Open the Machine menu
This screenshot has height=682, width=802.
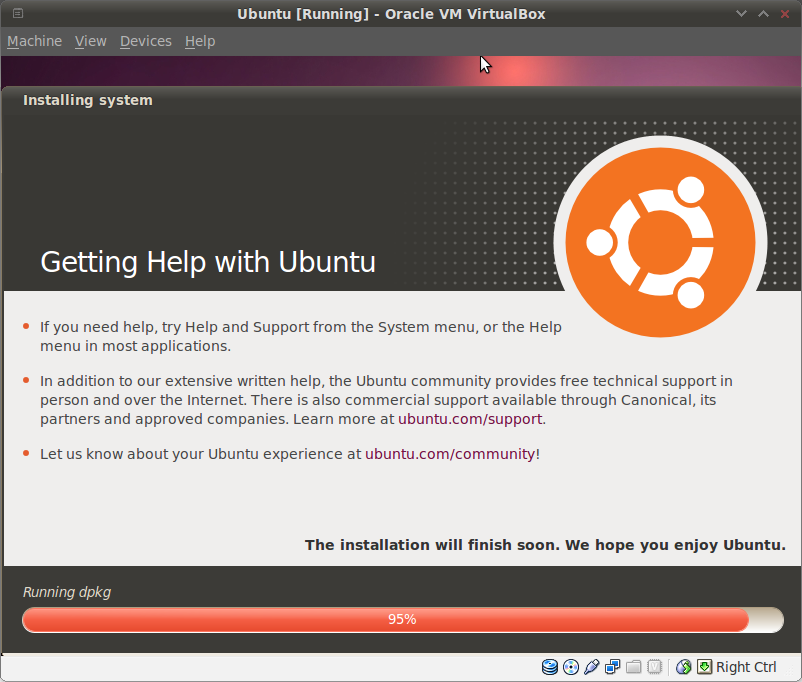pos(34,41)
